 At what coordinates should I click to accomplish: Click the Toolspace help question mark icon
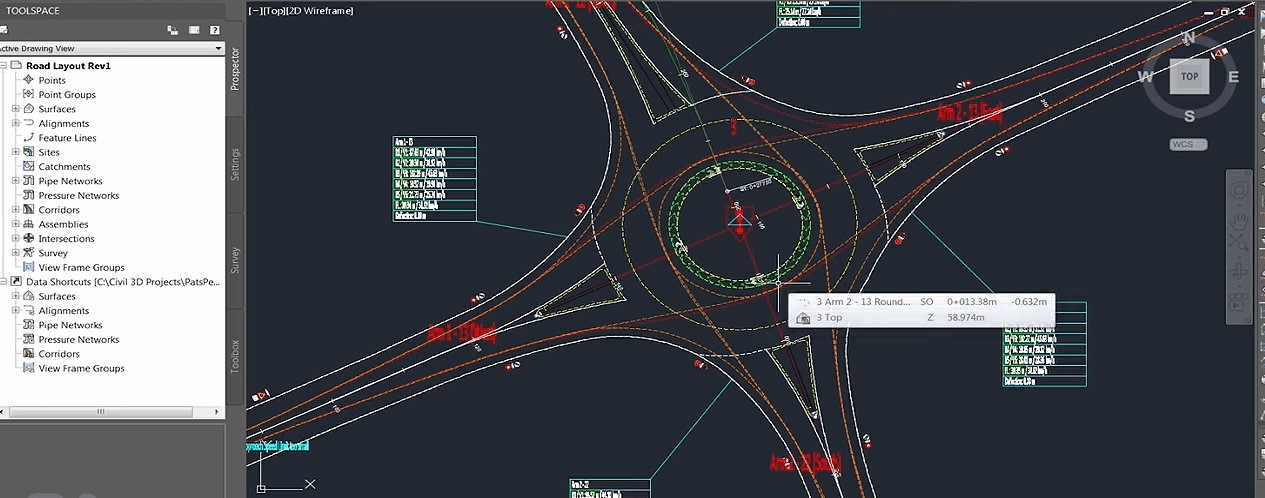214,30
